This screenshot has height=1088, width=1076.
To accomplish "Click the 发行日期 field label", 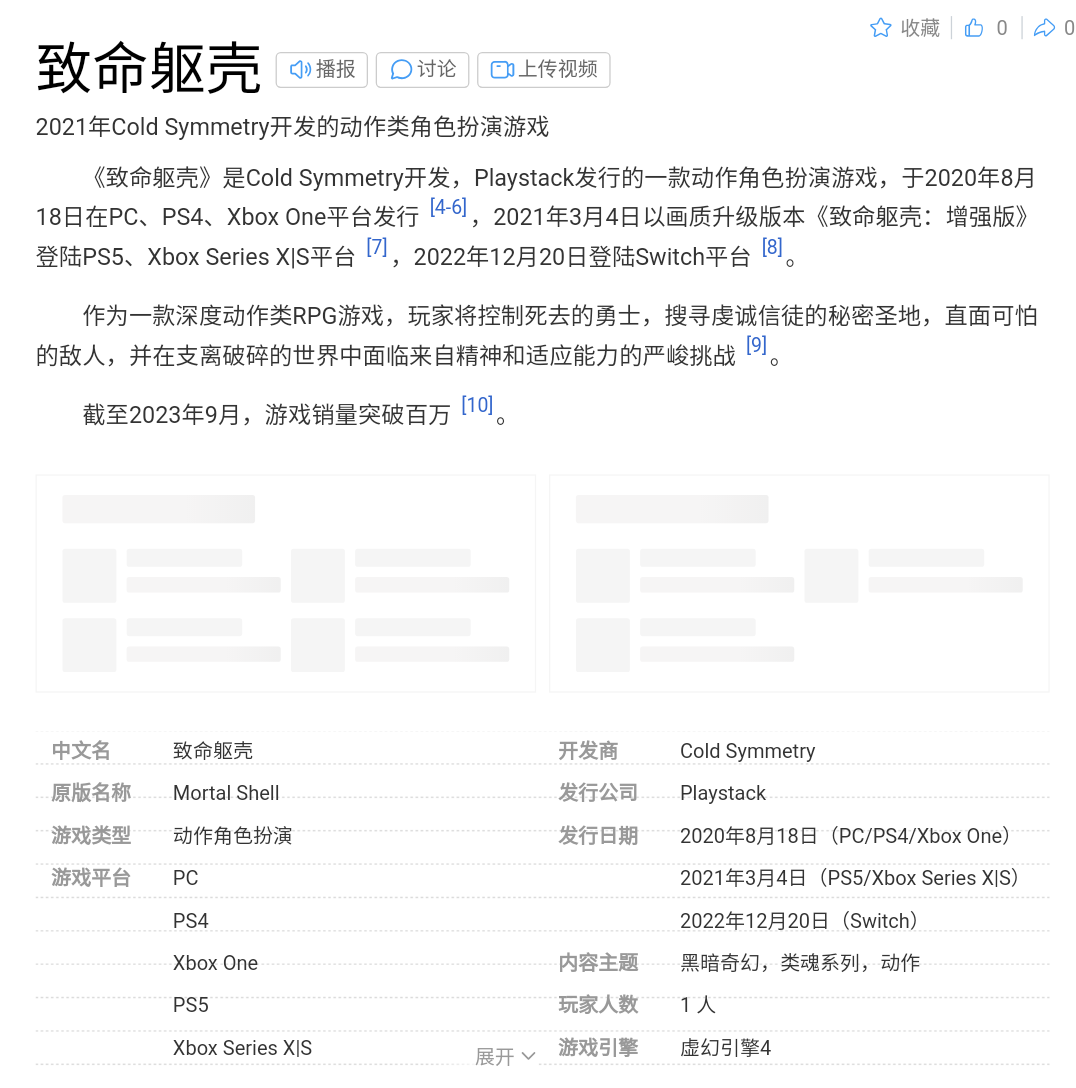I will (x=598, y=835).
